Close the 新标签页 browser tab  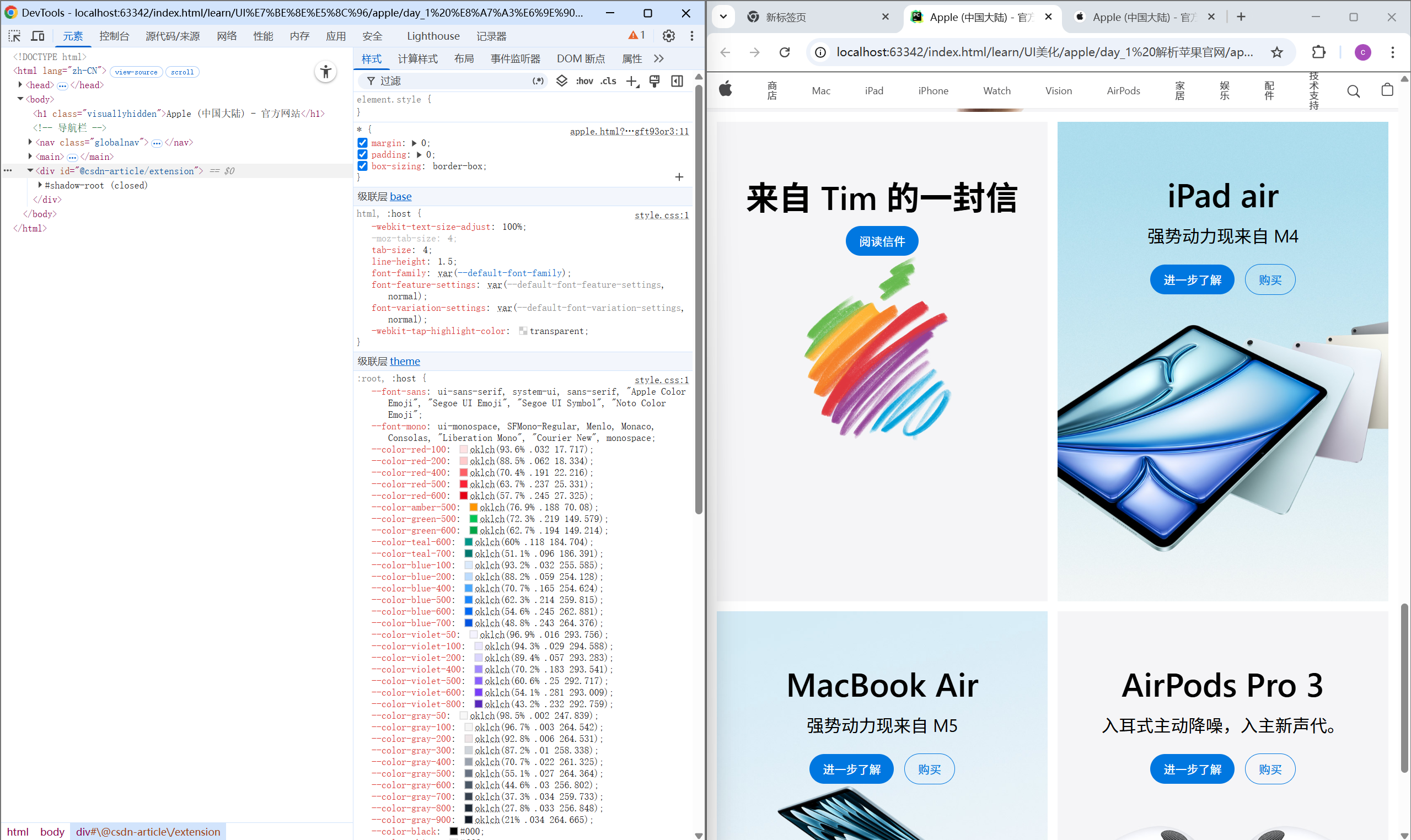[886, 17]
